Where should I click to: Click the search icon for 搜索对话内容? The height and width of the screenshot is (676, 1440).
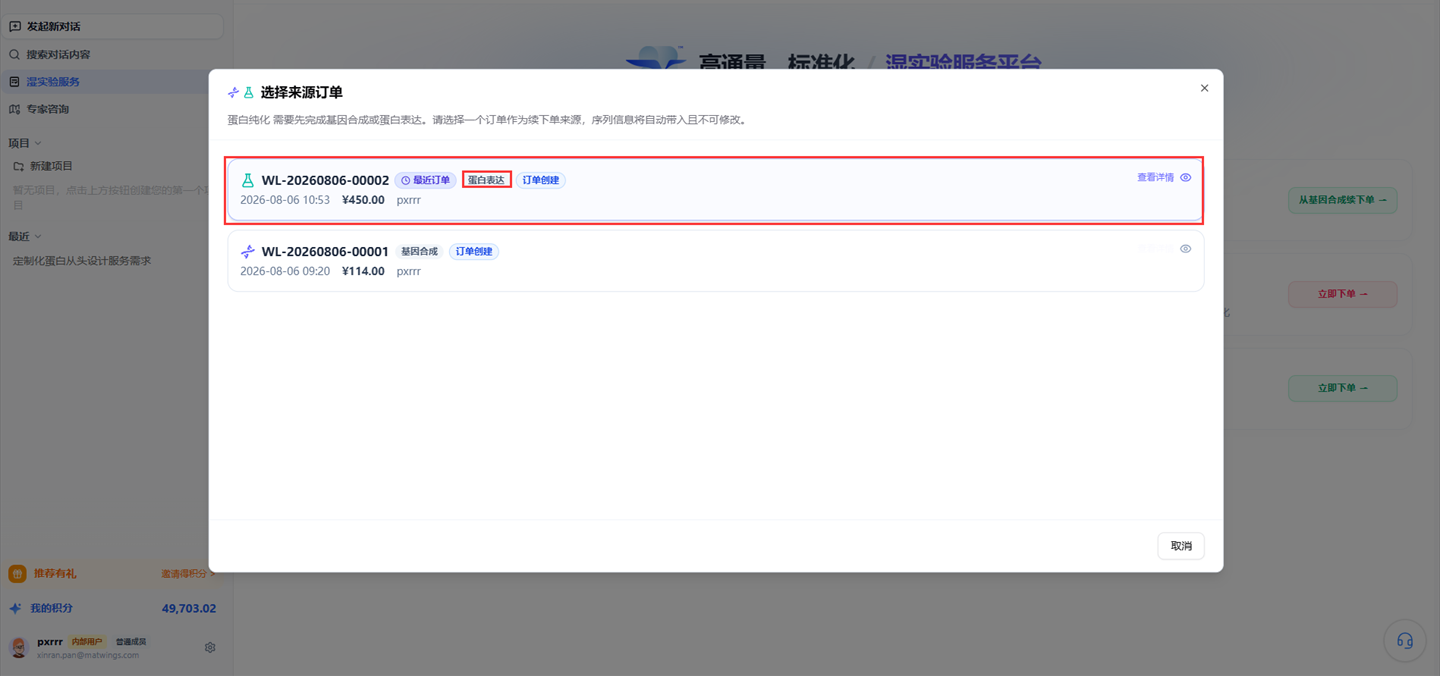tap(15, 54)
